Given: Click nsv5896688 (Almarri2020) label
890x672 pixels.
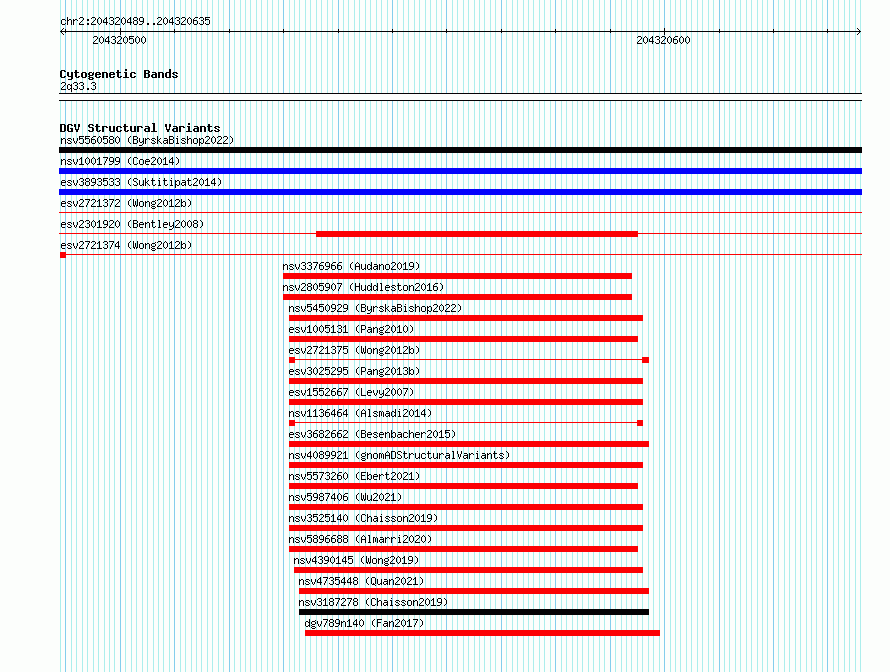Looking at the screenshot, I should (x=360, y=539).
